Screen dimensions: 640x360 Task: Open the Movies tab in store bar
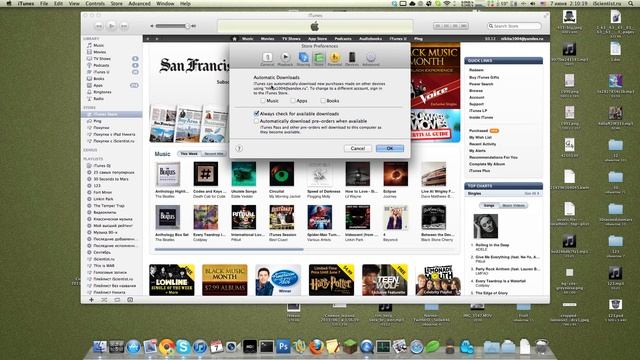(267, 39)
